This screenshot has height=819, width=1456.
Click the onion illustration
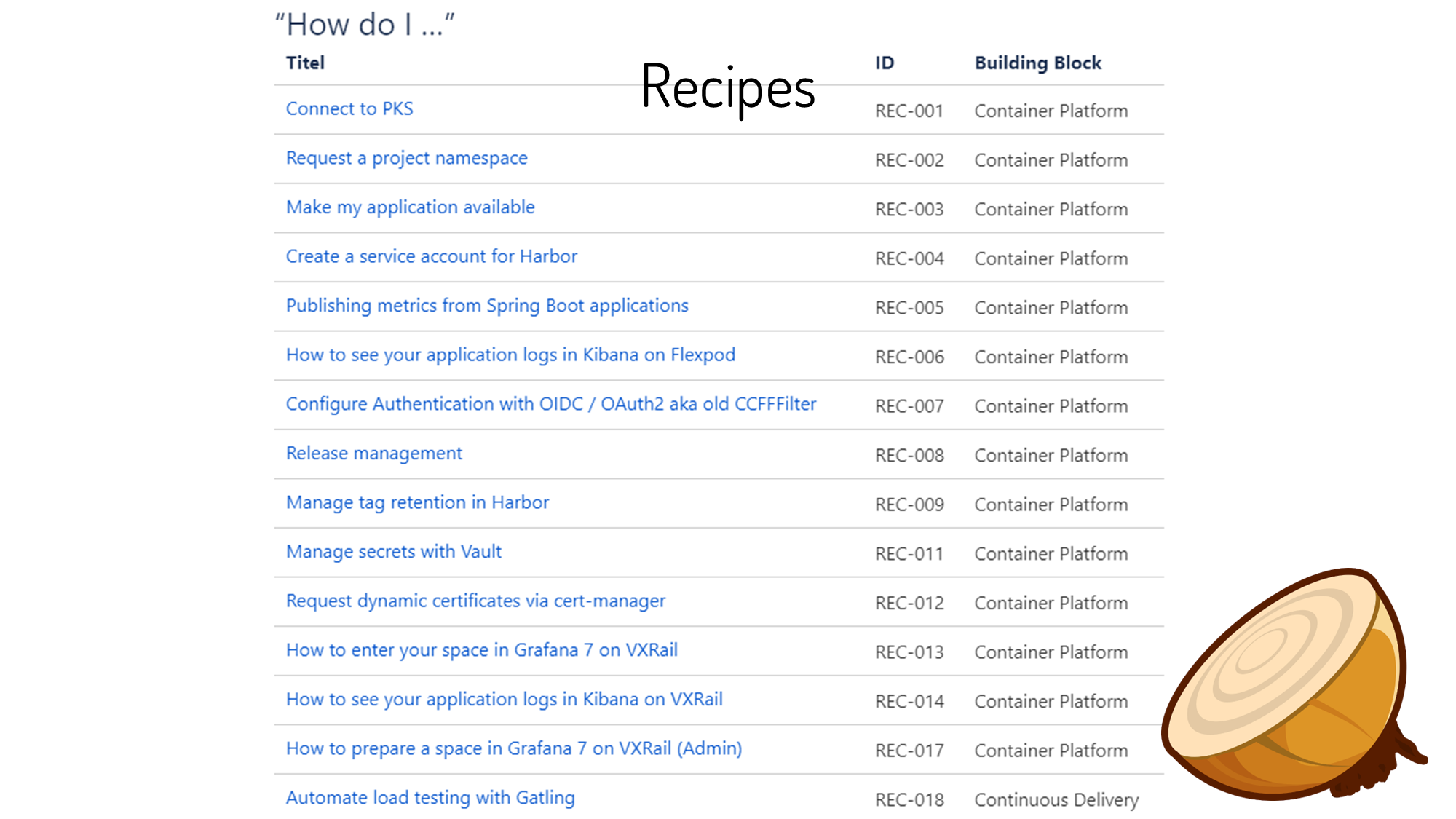pyautogui.click(x=1289, y=684)
